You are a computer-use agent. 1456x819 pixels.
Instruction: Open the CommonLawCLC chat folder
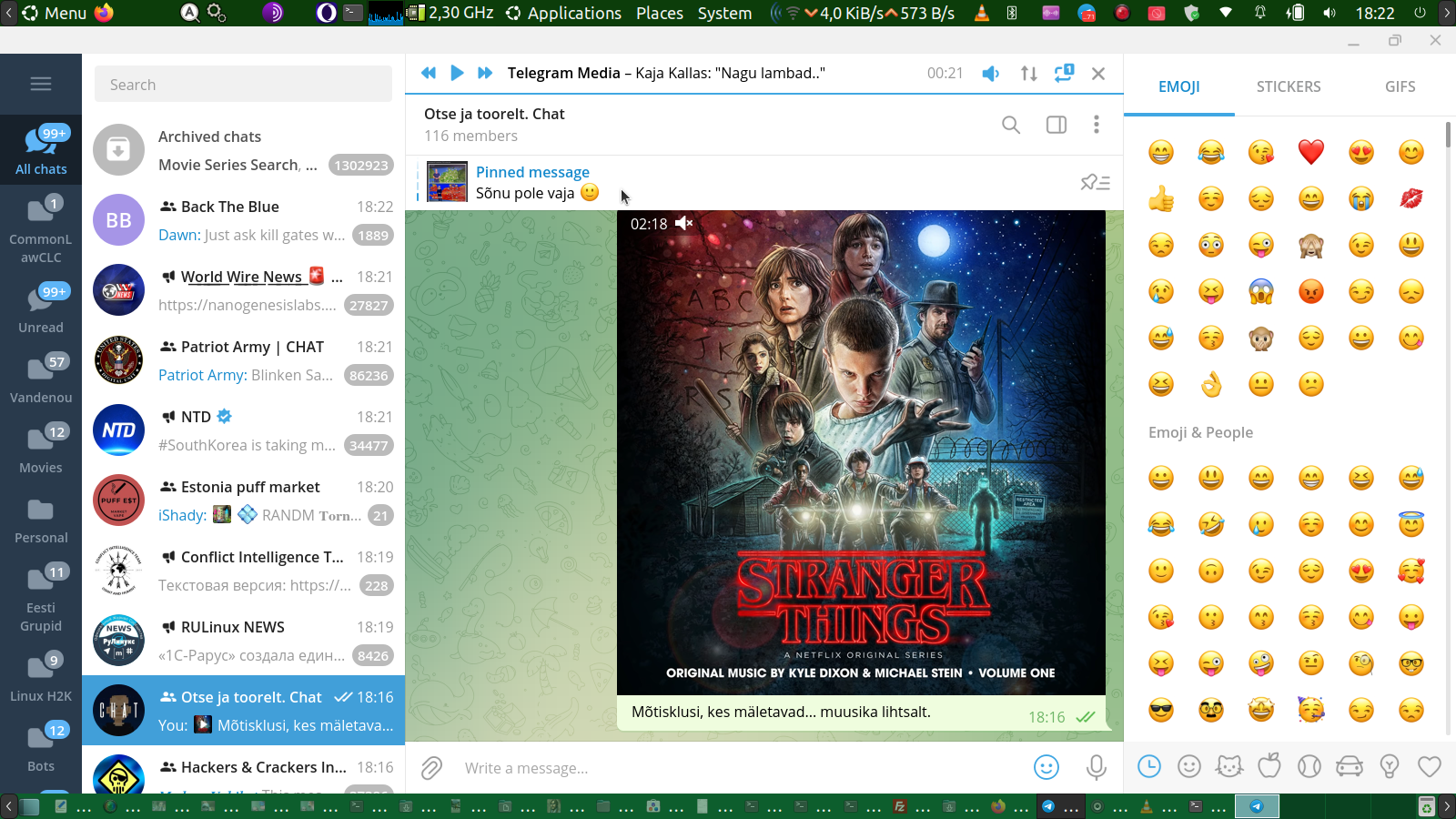click(41, 229)
